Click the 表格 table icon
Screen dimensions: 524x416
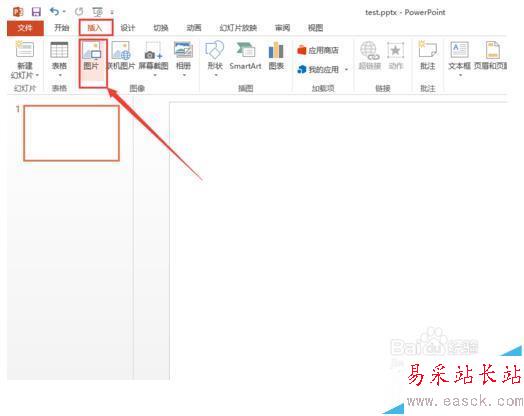click(x=59, y=50)
